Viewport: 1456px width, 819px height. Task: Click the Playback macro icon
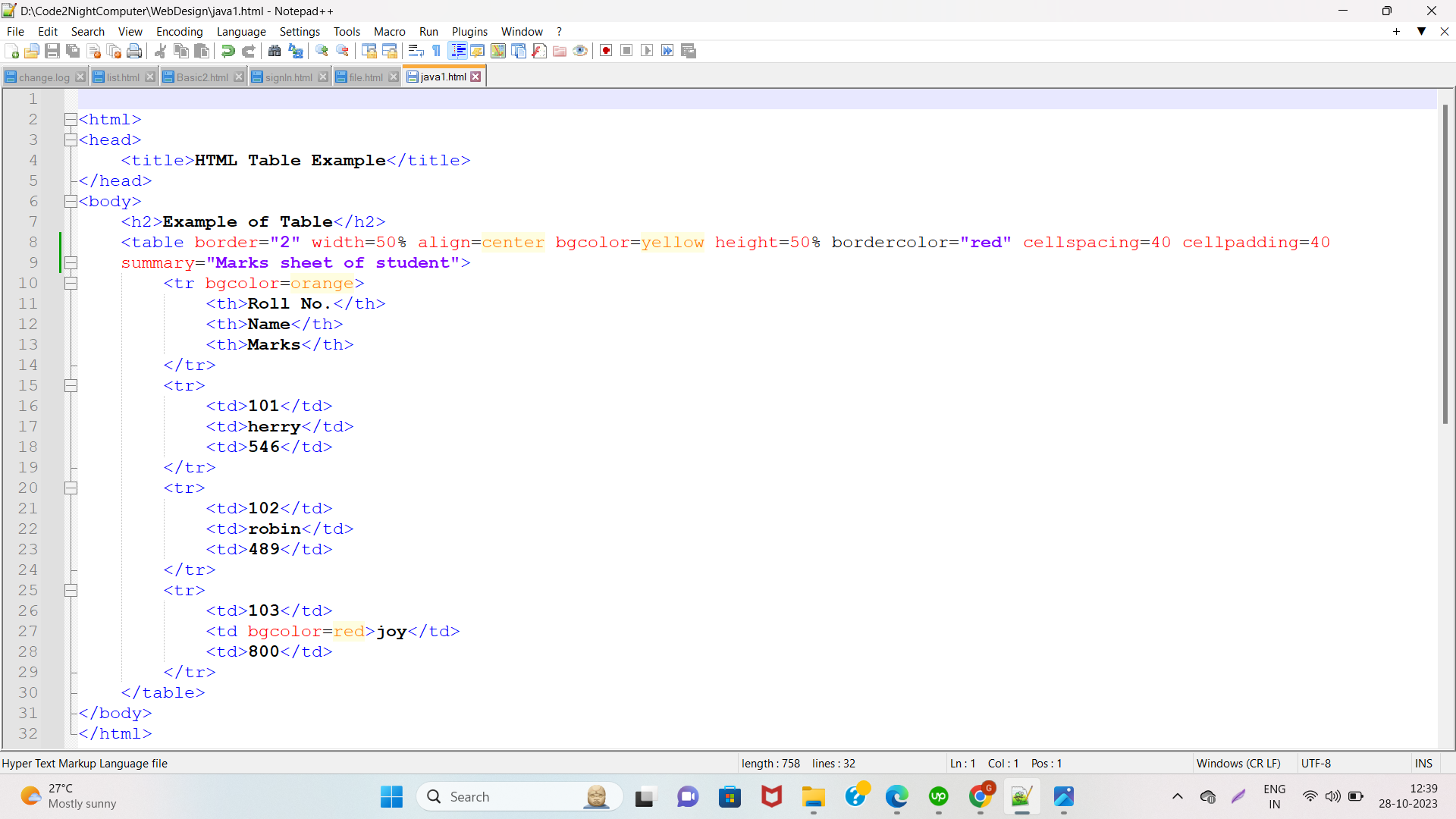(x=647, y=51)
